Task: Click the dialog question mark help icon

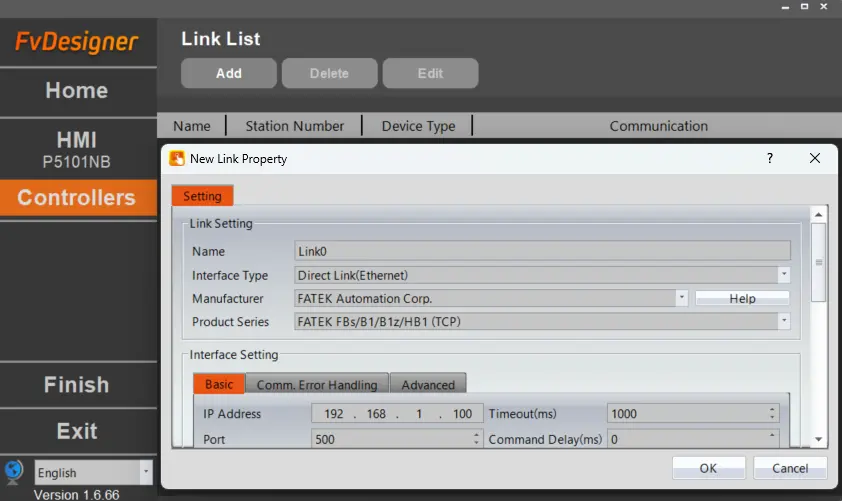Action: coord(769,158)
